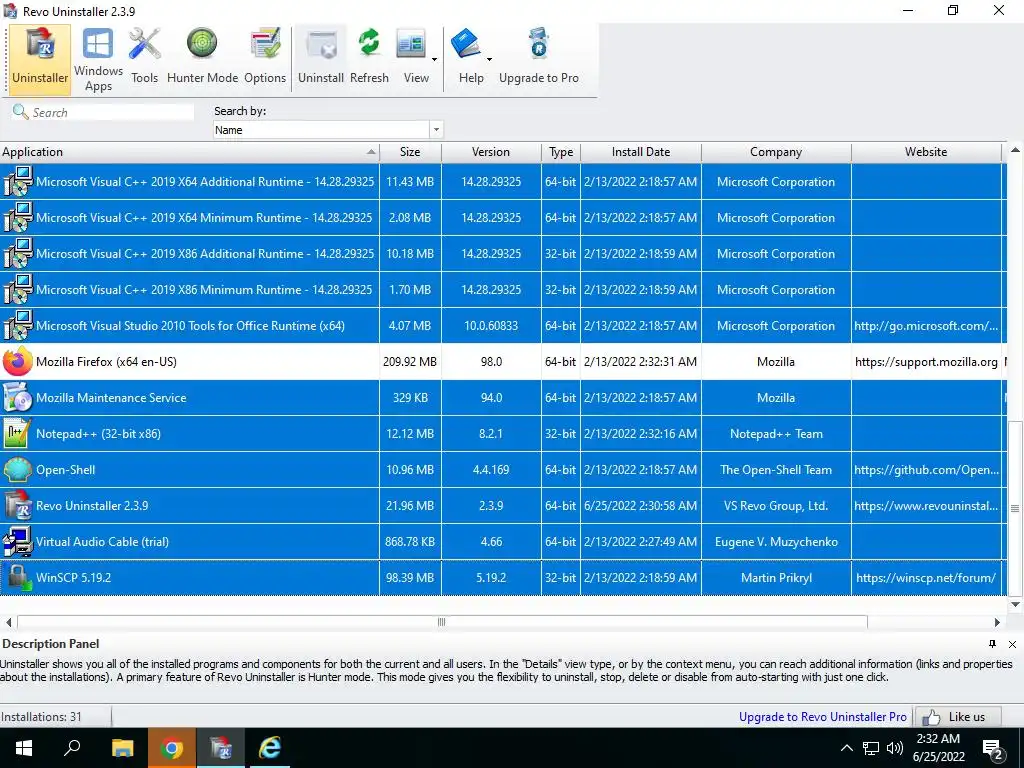Click the Like us button

click(958, 716)
